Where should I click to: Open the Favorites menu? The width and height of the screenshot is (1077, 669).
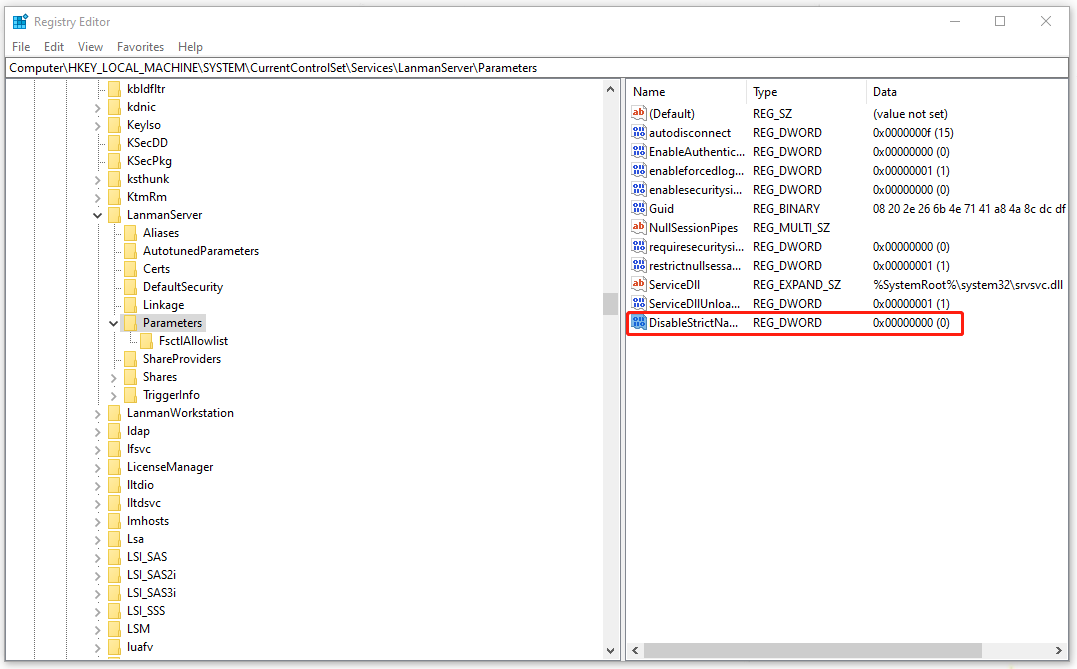click(x=140, y=46)
